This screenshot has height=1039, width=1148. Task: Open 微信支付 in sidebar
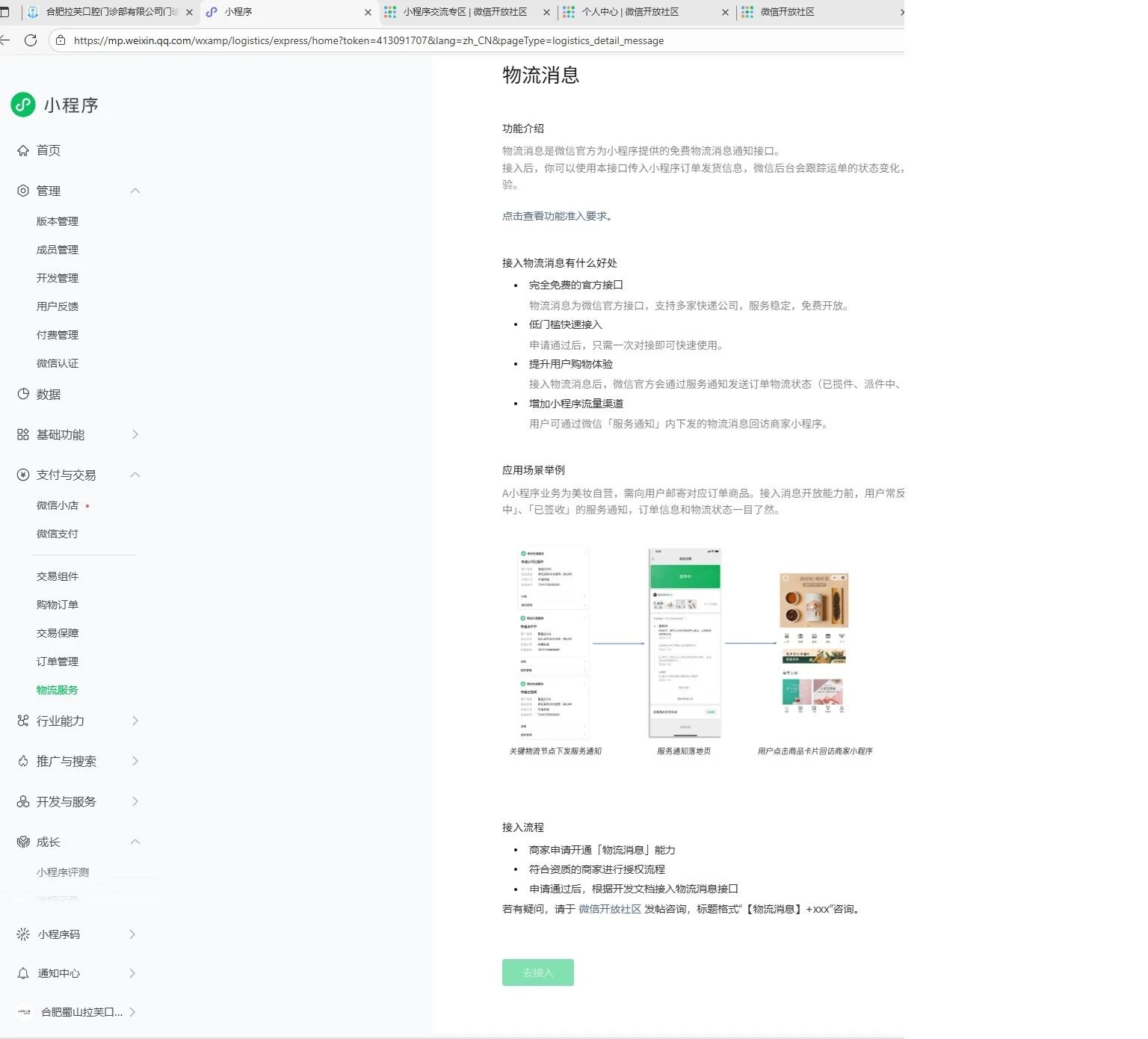[58, 534]
